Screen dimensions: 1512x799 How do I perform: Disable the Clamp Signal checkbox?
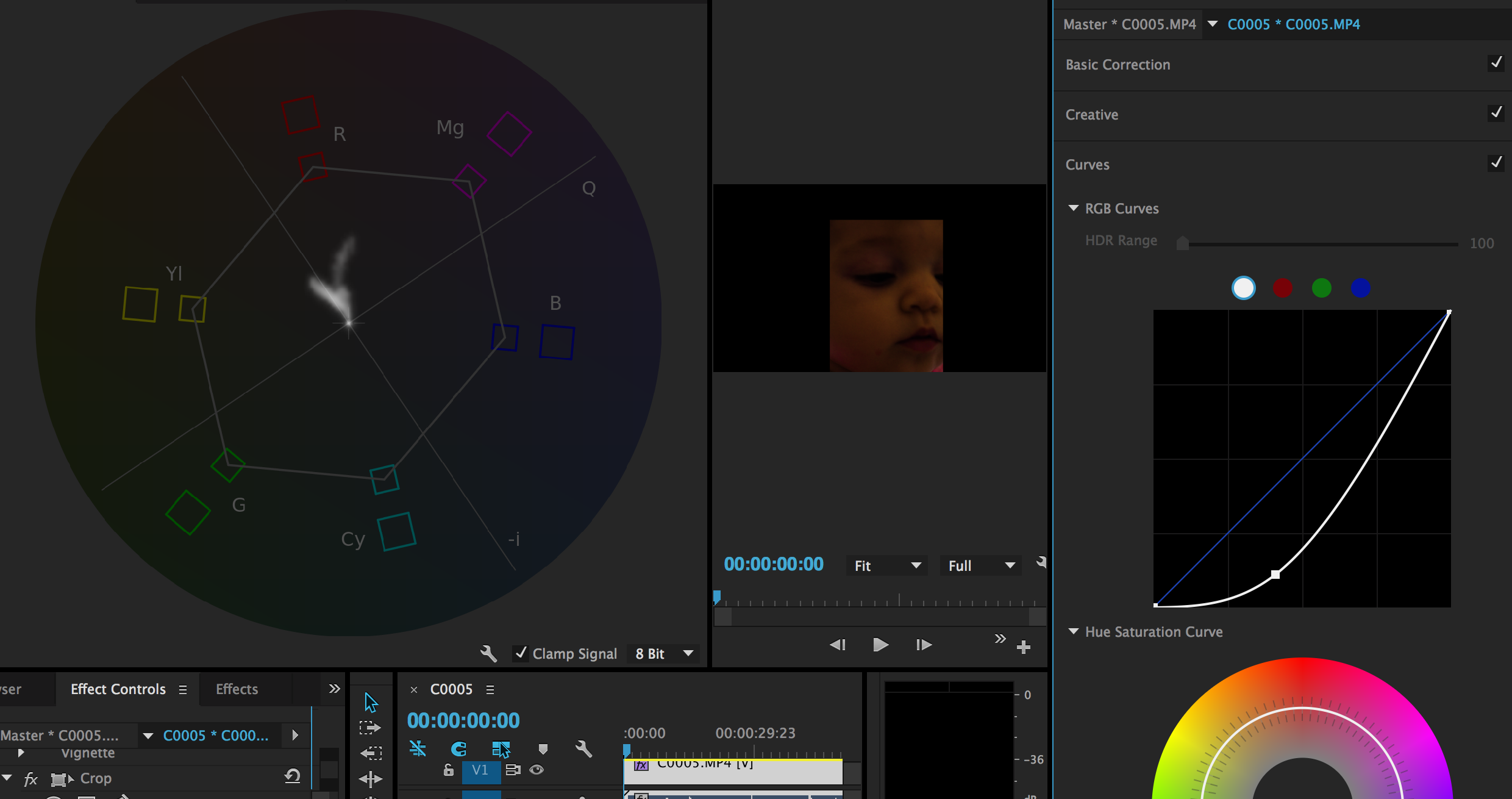[x=521, y=653]
